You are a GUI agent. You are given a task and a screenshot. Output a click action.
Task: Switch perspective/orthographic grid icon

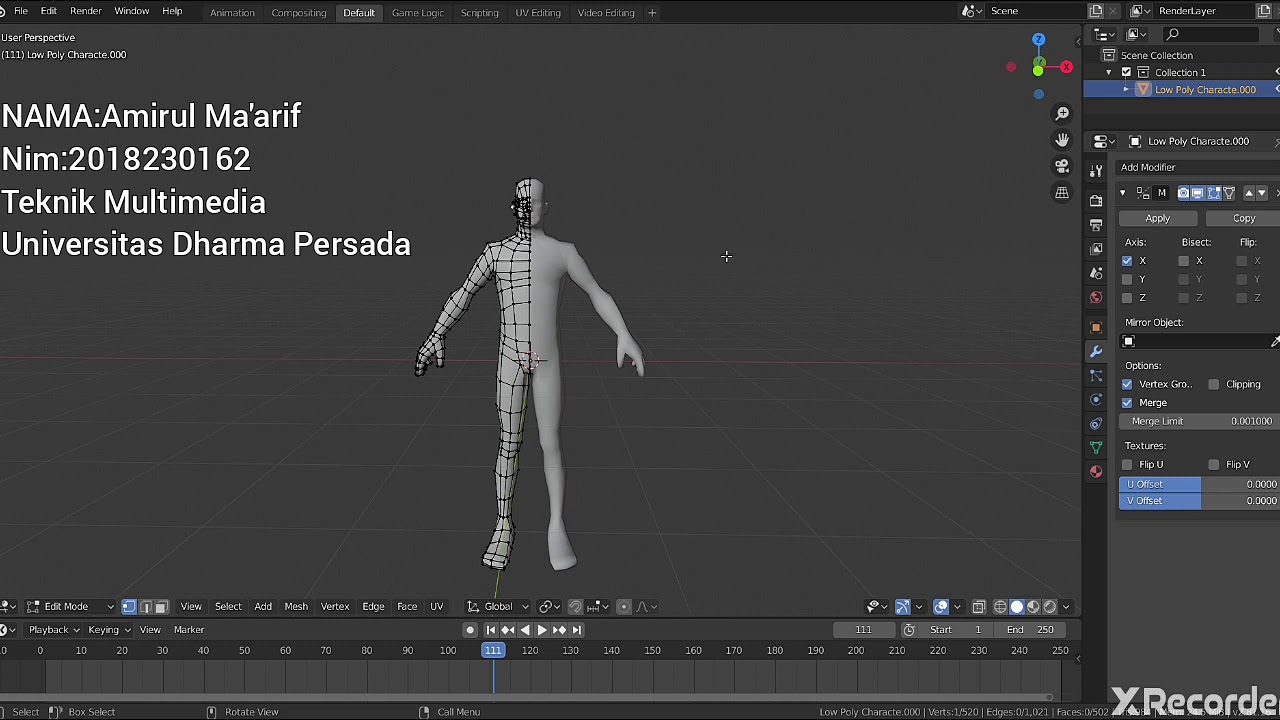click(x=1062, y=192)
